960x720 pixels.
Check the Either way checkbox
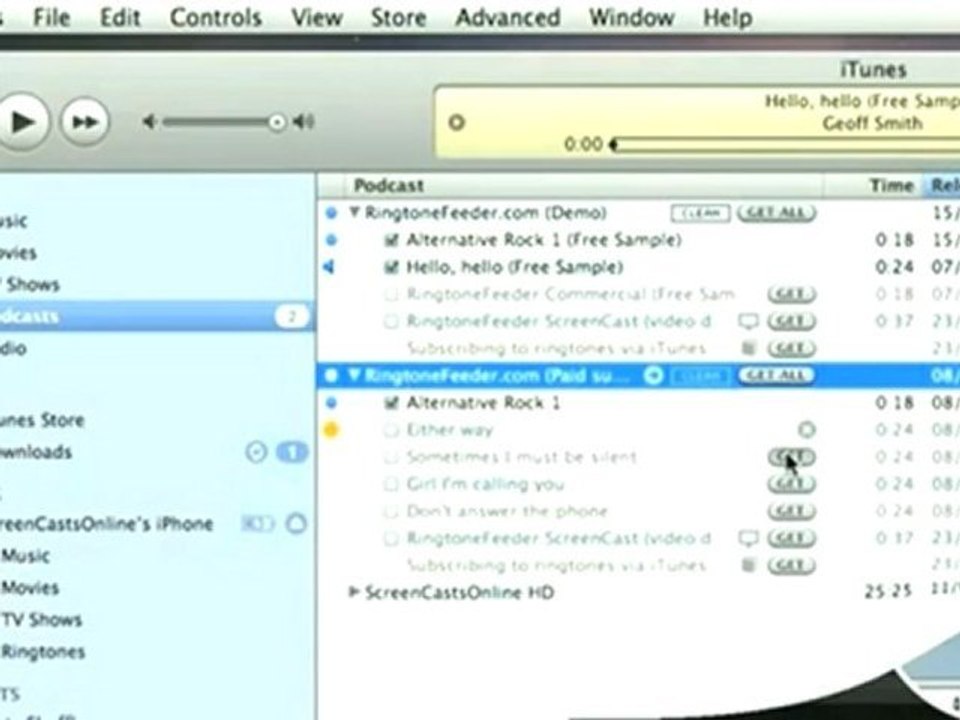tap(391, 430)
